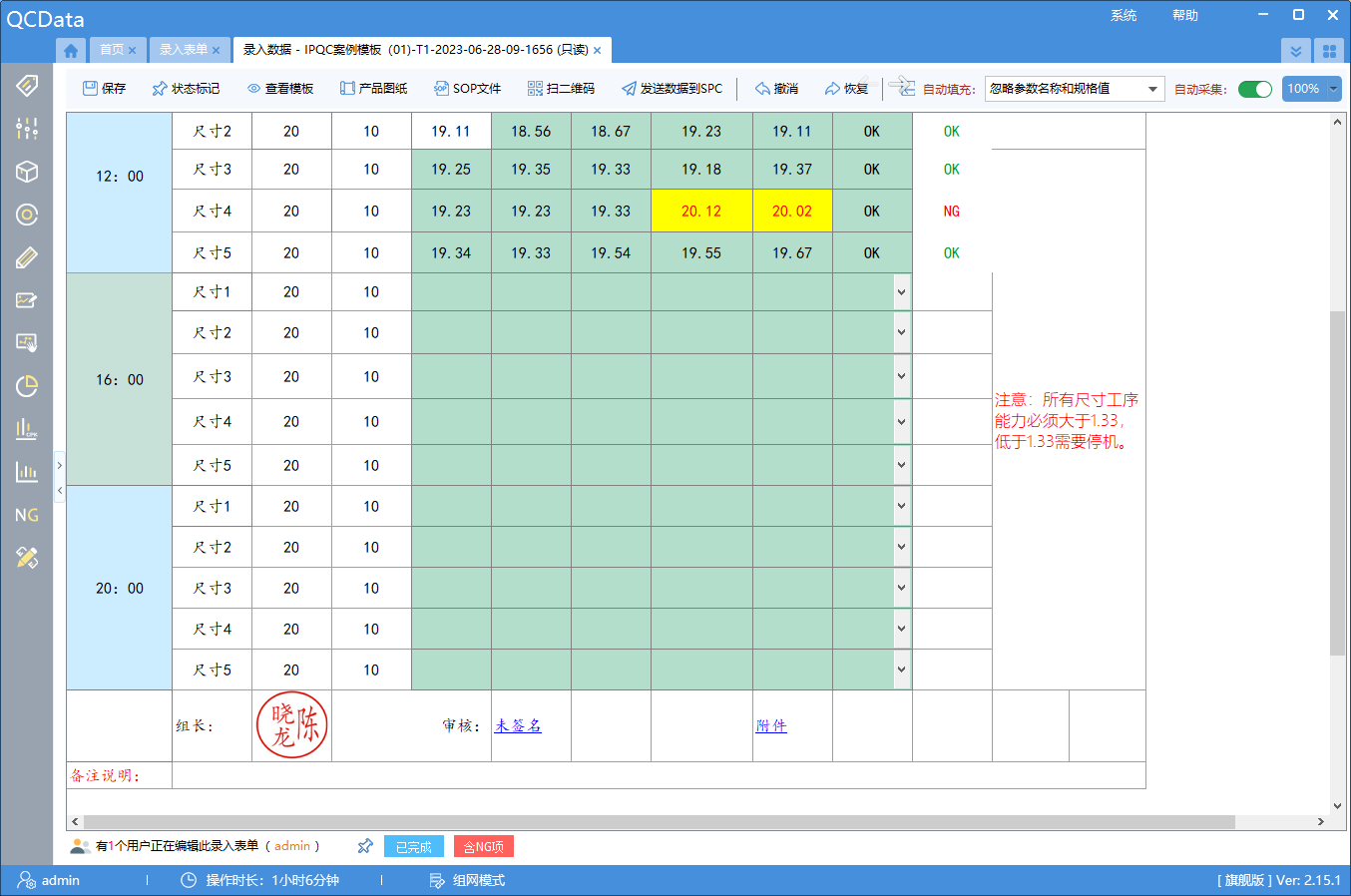Open the bar histogram icon in sidebar
Viewport: 1351px width, 896px height.
[27, 472]
